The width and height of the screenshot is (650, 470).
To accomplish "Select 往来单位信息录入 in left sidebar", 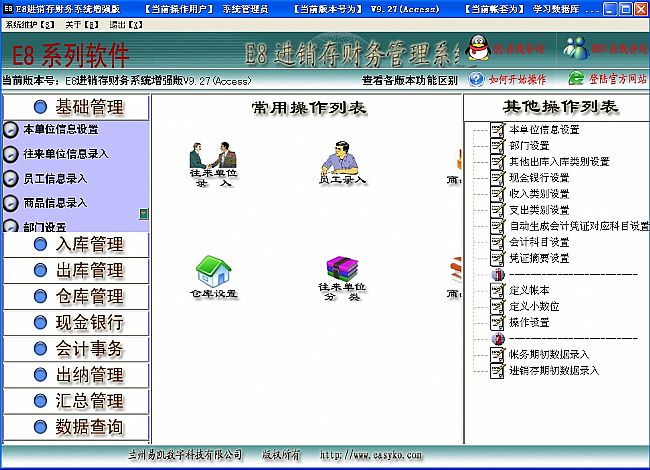I will (66, 154).
